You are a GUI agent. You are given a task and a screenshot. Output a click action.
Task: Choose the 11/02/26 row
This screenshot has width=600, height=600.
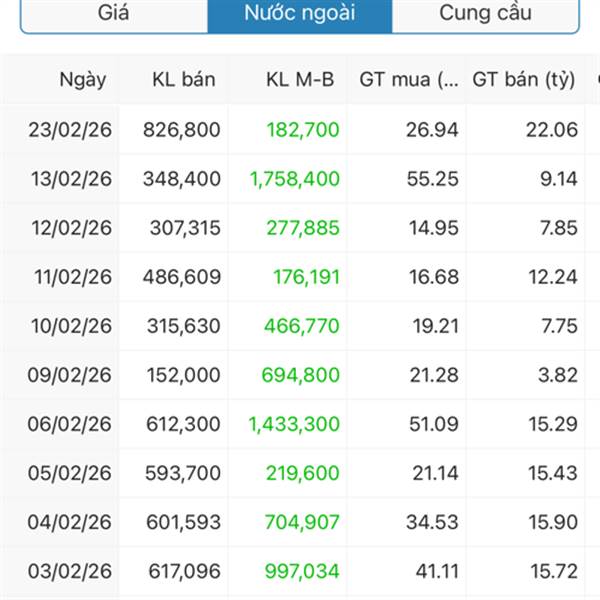coord(70,276)
